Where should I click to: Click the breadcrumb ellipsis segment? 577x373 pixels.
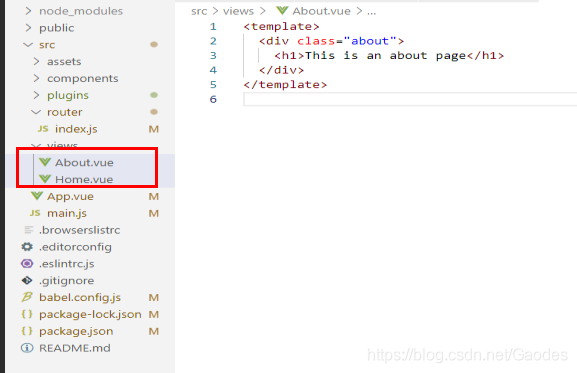click(x=372, y=12)
